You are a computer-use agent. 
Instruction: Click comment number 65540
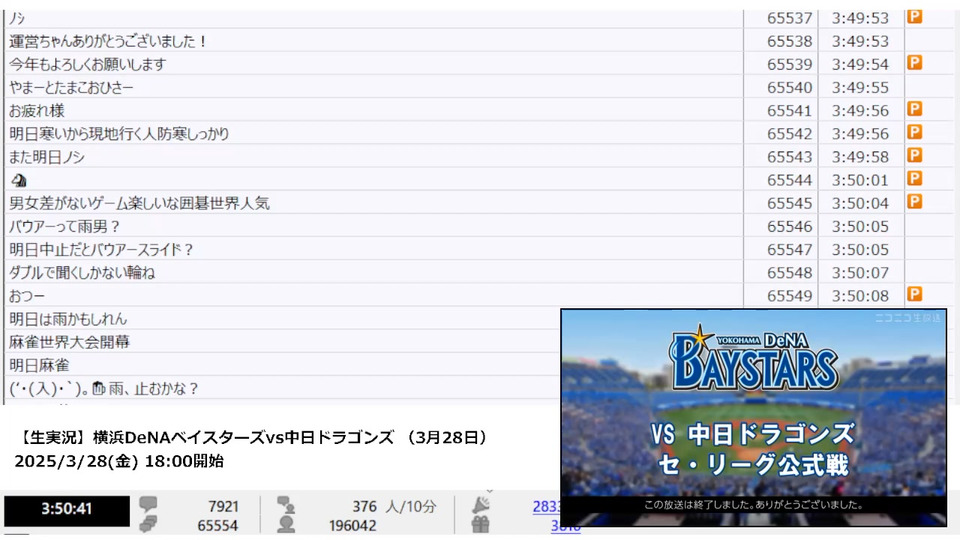[x=789, y=88]
